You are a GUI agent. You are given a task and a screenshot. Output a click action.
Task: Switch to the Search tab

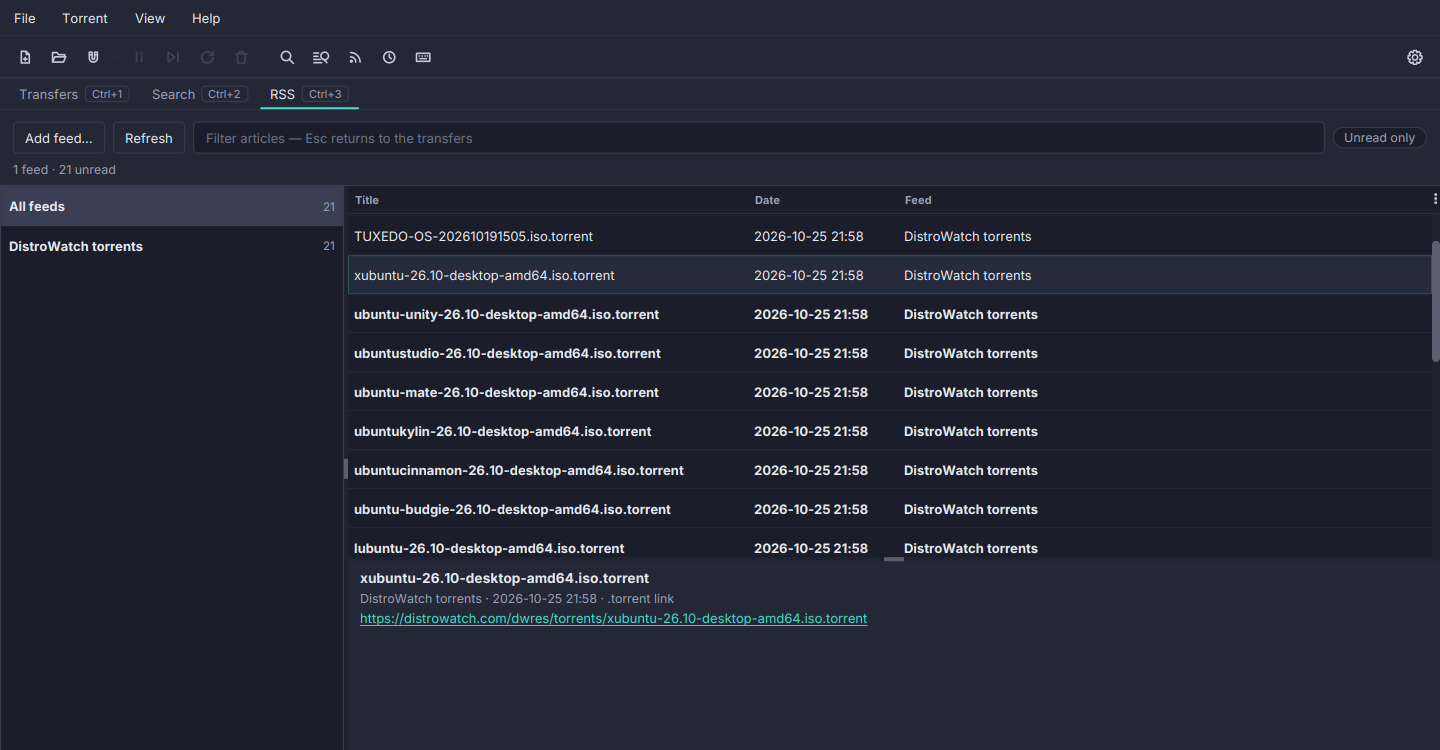pos(199,94)
